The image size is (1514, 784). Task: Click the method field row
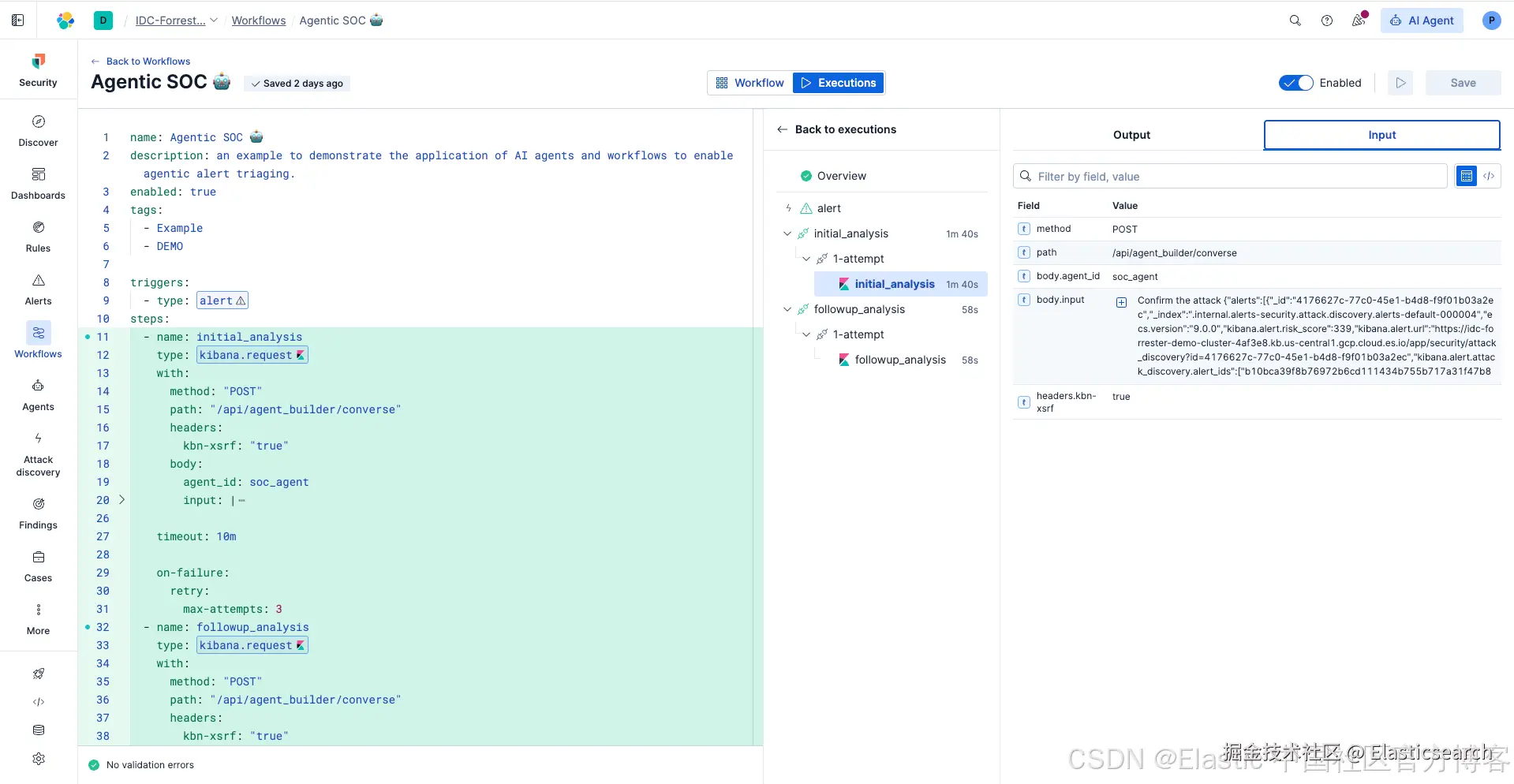[x=1257, y=229]
